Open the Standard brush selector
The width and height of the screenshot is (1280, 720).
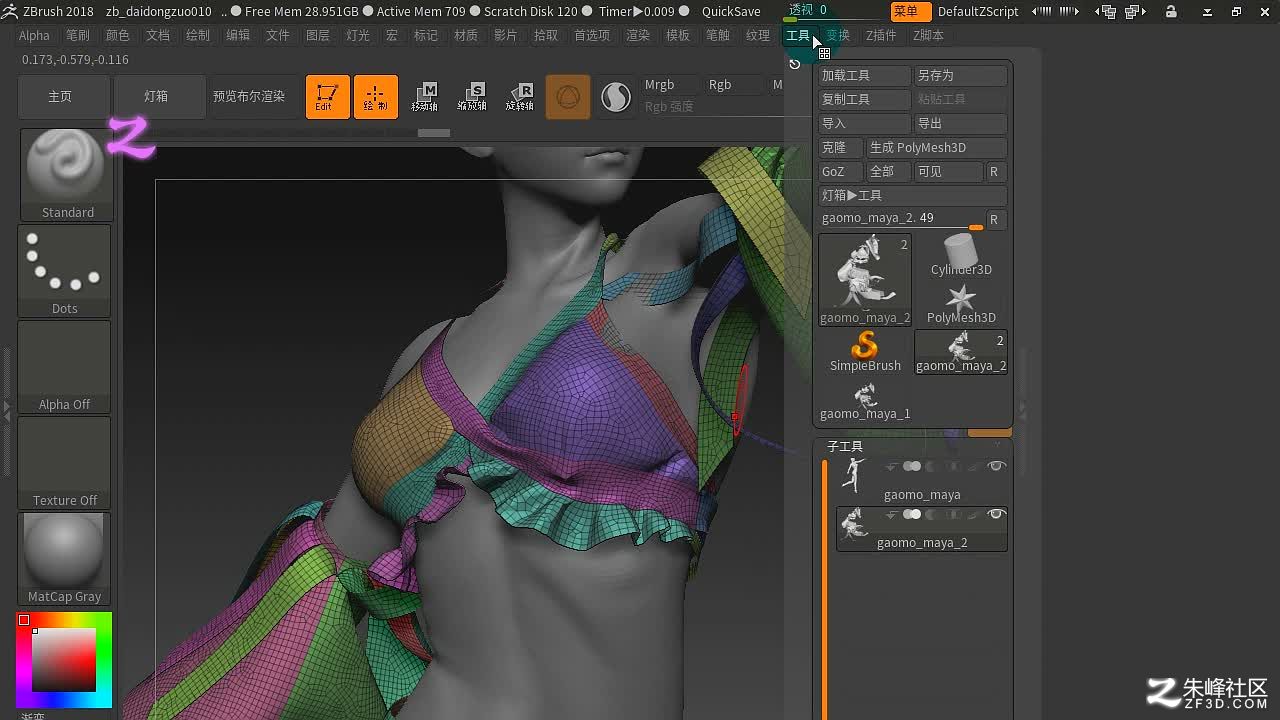pos(66,174)
